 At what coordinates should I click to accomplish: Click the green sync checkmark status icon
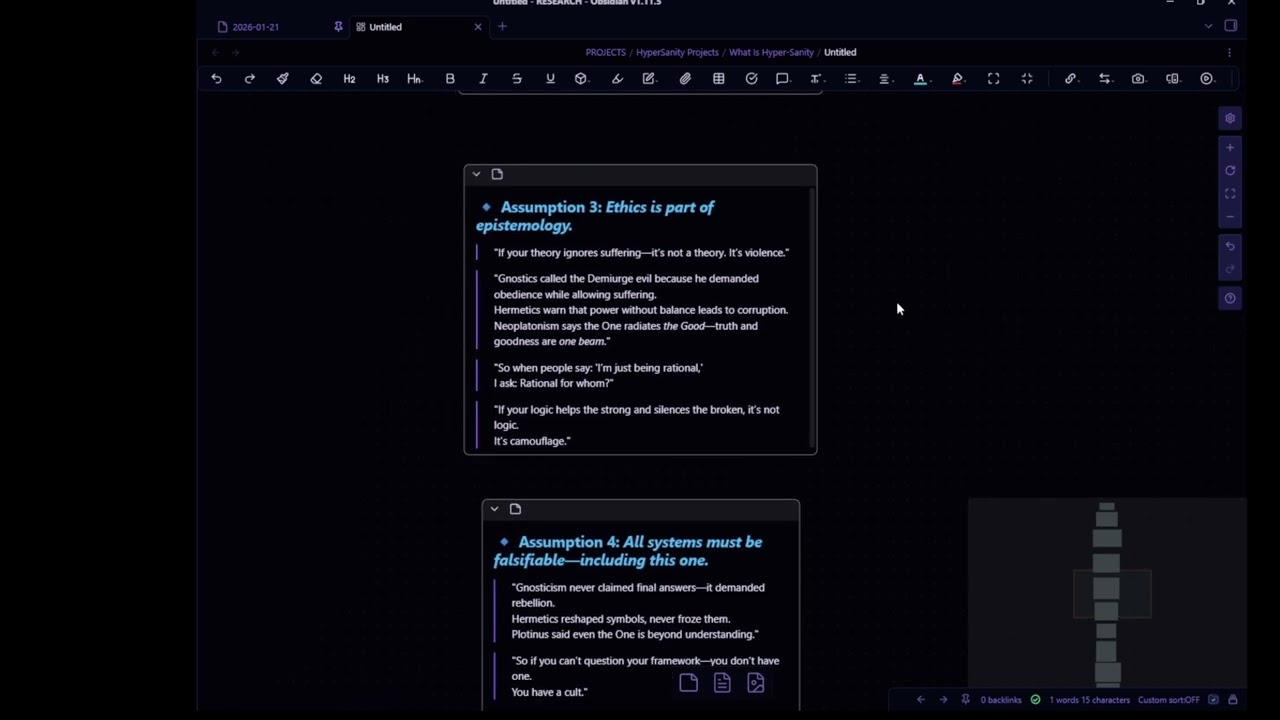(1035, 700)
